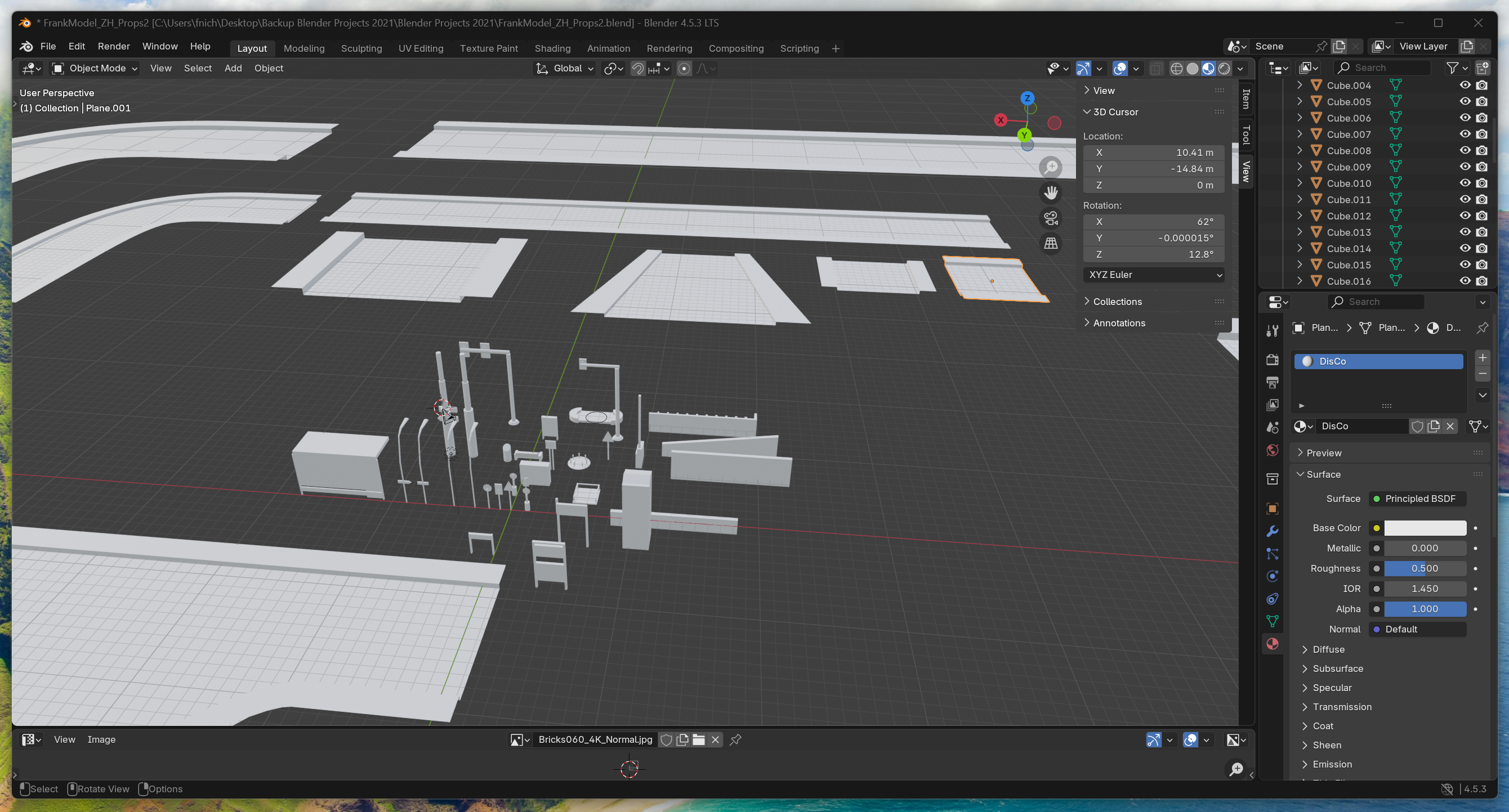Switch to the UV Editing workspace tab

coord(421,48)
